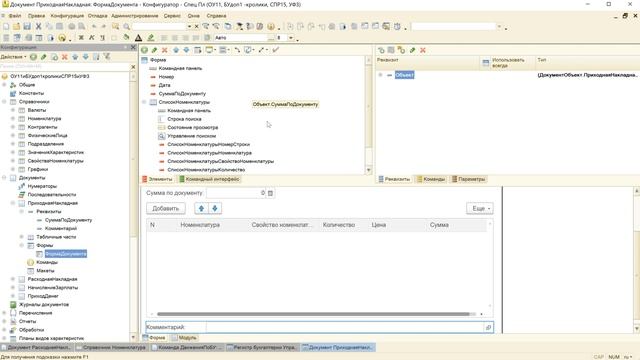Select the Номенклатура catalog in the tree

[x=44, y=119]
